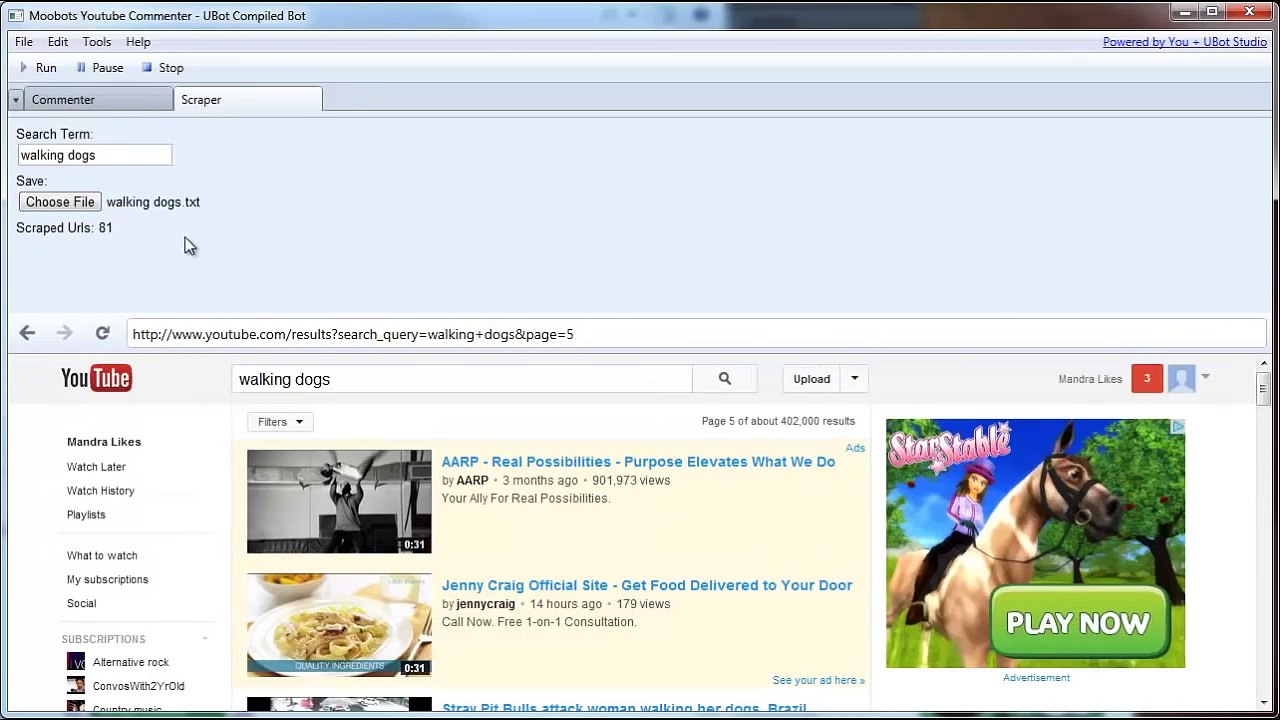Reload the page with refresh icon
The image size is (1280, 720).
click(102, 333)
